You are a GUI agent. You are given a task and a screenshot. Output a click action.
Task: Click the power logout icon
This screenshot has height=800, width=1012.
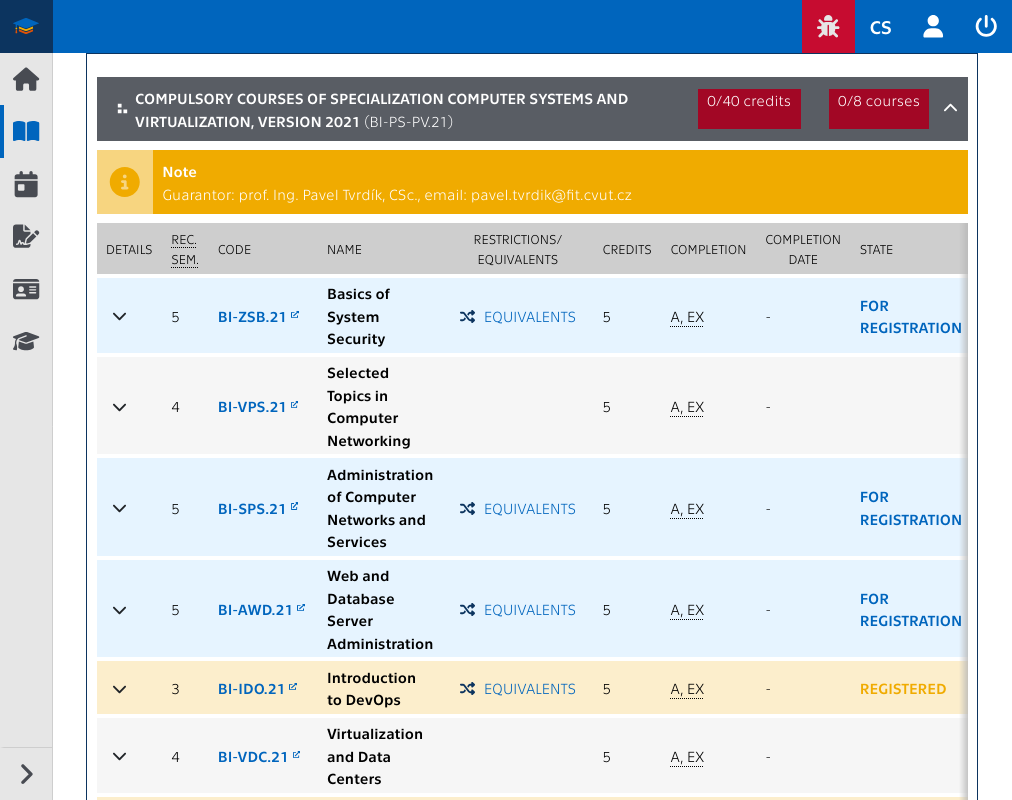986,26
